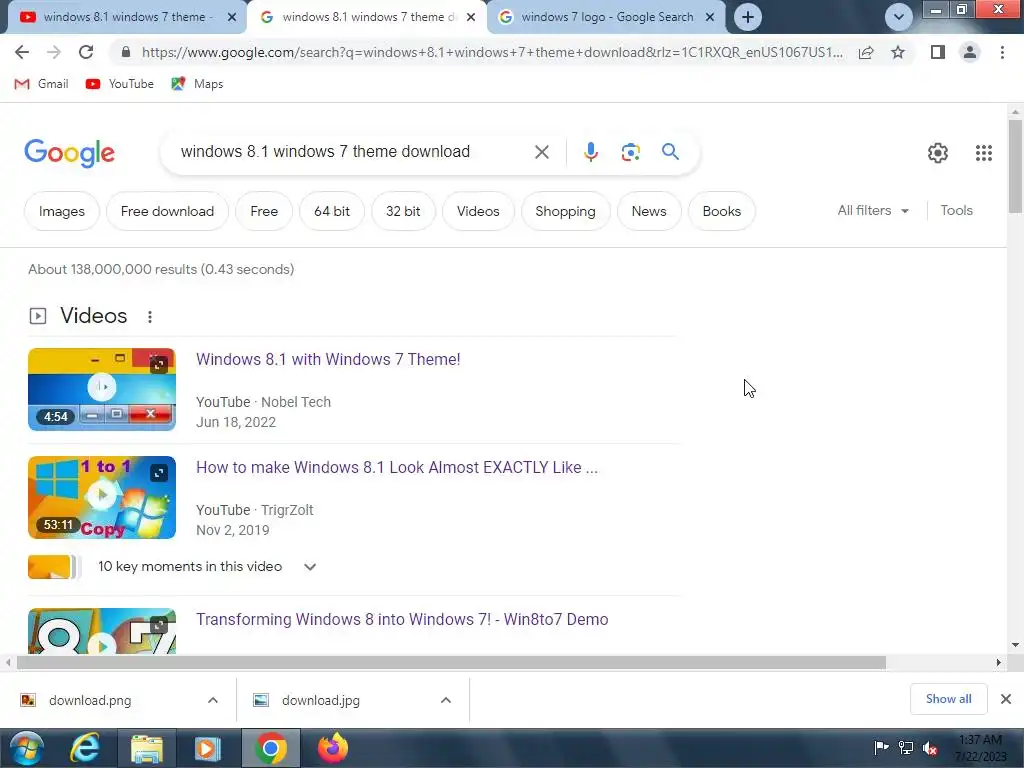Expand download.png options chevron

tap(213, 700)
